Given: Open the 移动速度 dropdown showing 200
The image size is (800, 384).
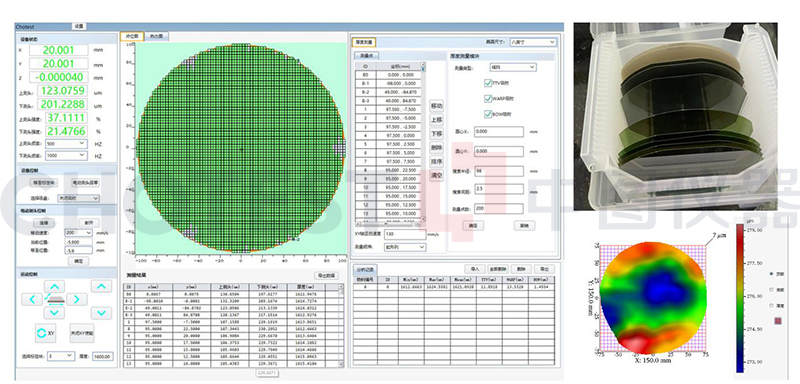Looking at the screenshot, I should coord(79,233).
